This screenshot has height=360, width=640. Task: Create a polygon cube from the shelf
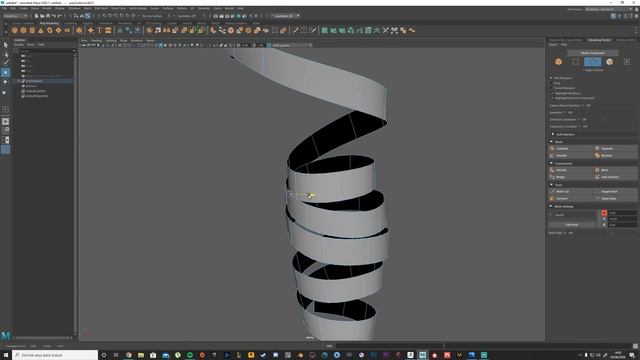[x=23, y=30]
